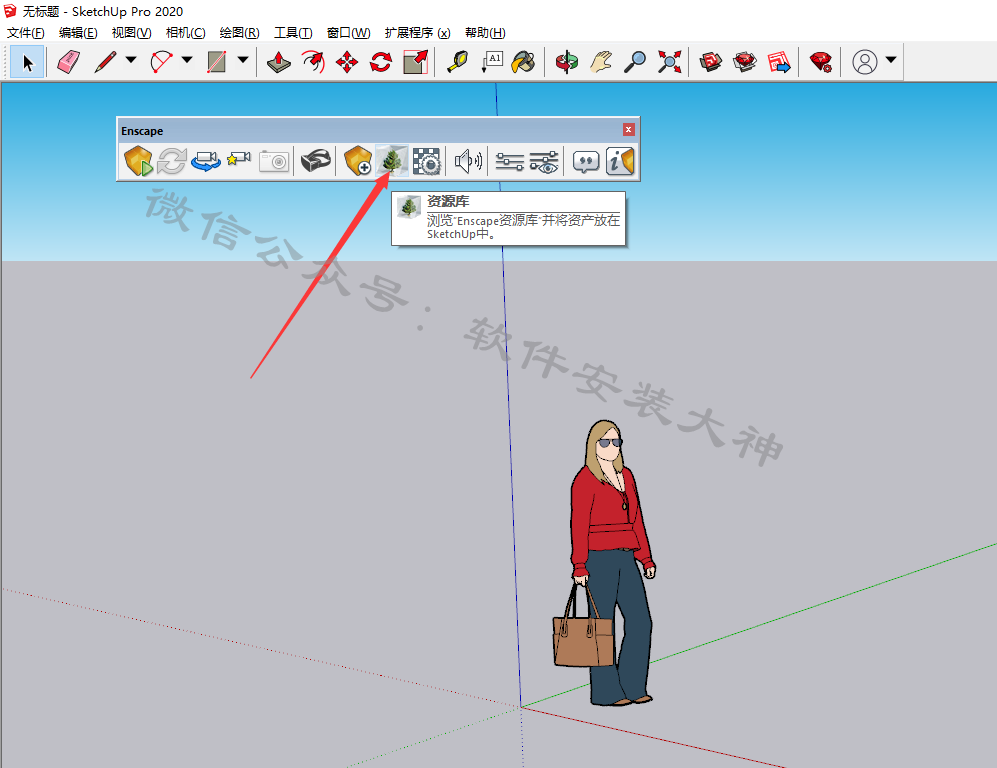Open the 文件(F) menu
The height and width of the screenshot is (768, 997).
click(25, 32)
